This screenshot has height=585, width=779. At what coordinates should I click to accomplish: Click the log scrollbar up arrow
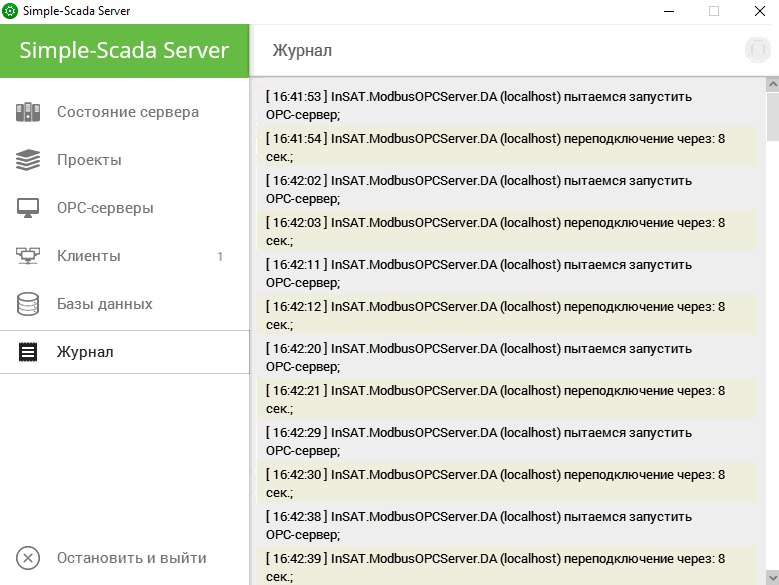click(x=773, y=84)
